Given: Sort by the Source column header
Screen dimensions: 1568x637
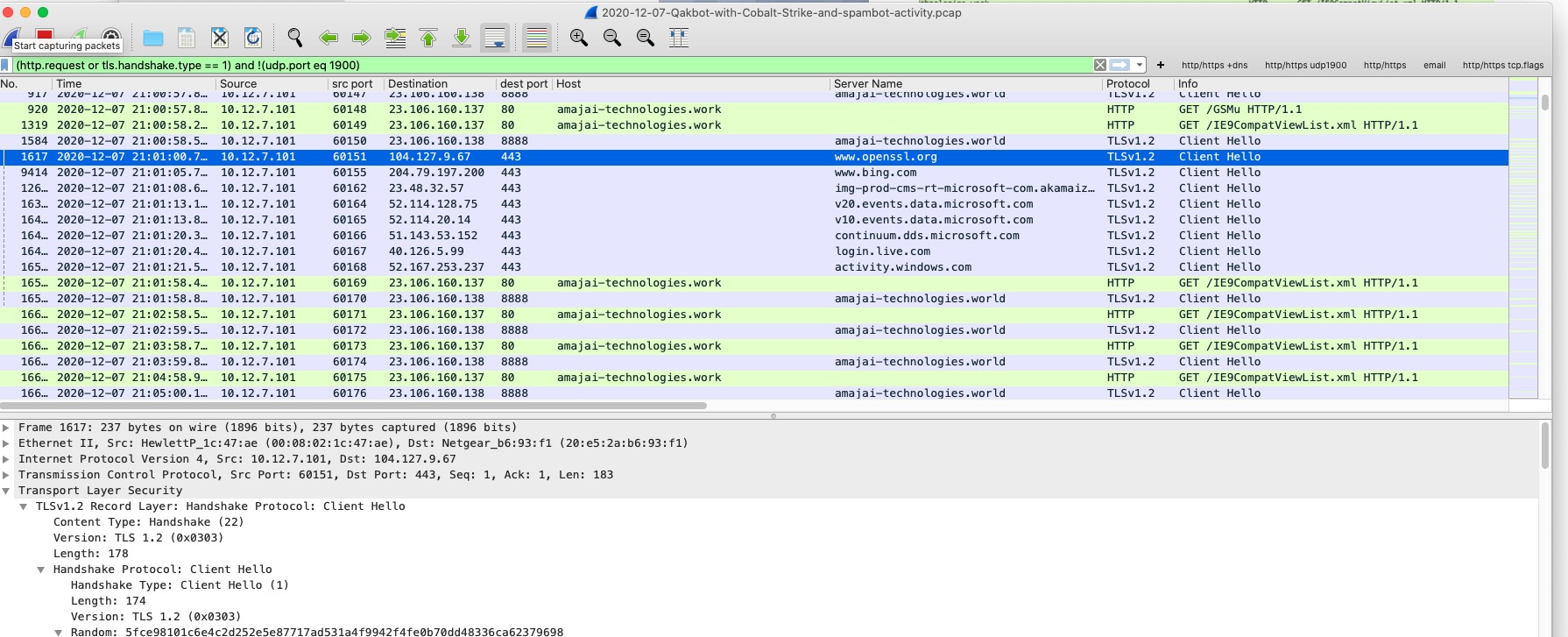Looking at the screenshot, I should 272,84.
